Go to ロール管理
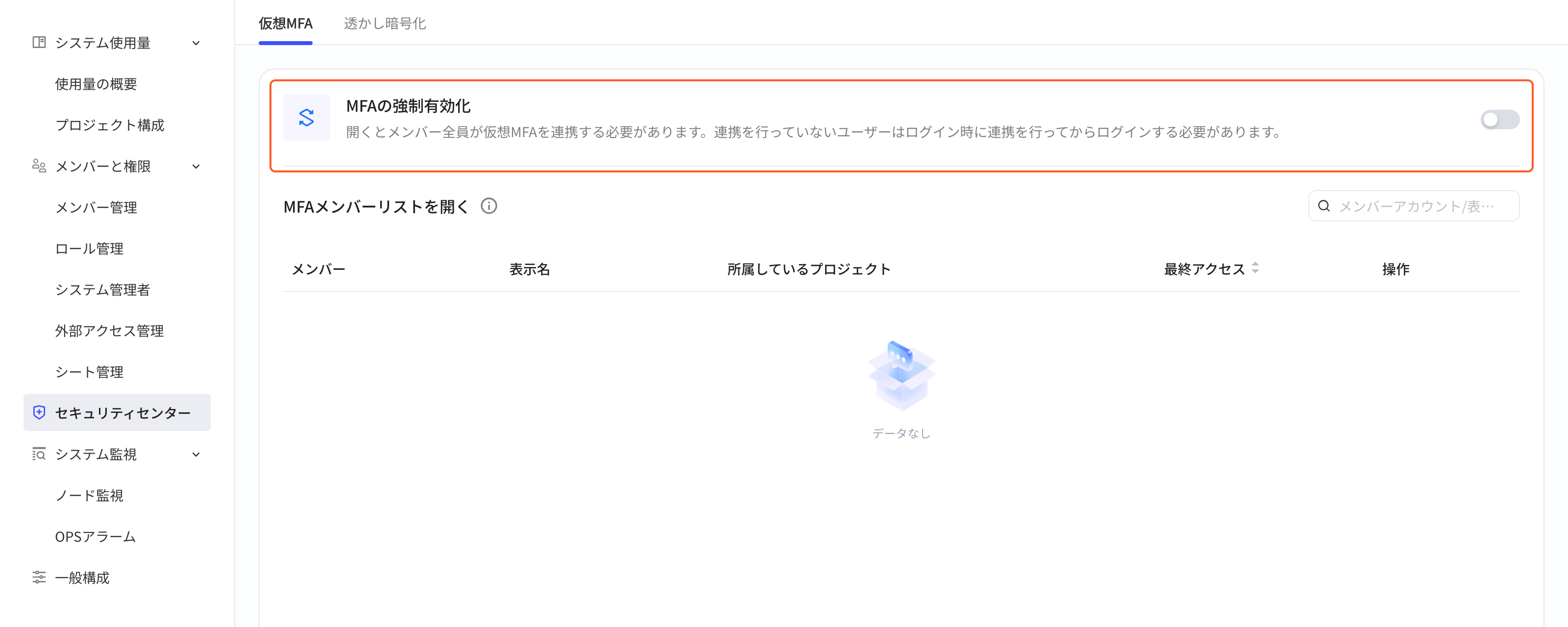The width and height of the screenshot is (1568, 627). 89,248
